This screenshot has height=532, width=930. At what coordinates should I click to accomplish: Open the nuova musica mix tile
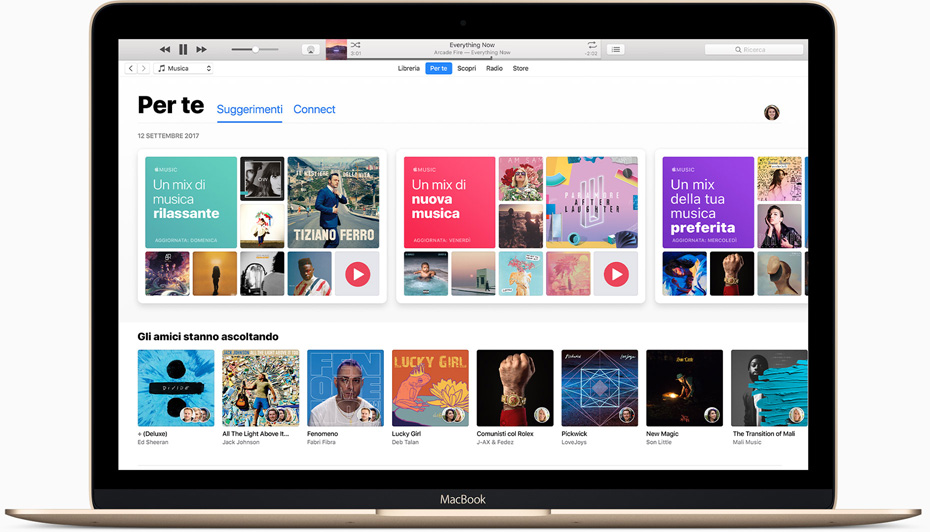450,202
